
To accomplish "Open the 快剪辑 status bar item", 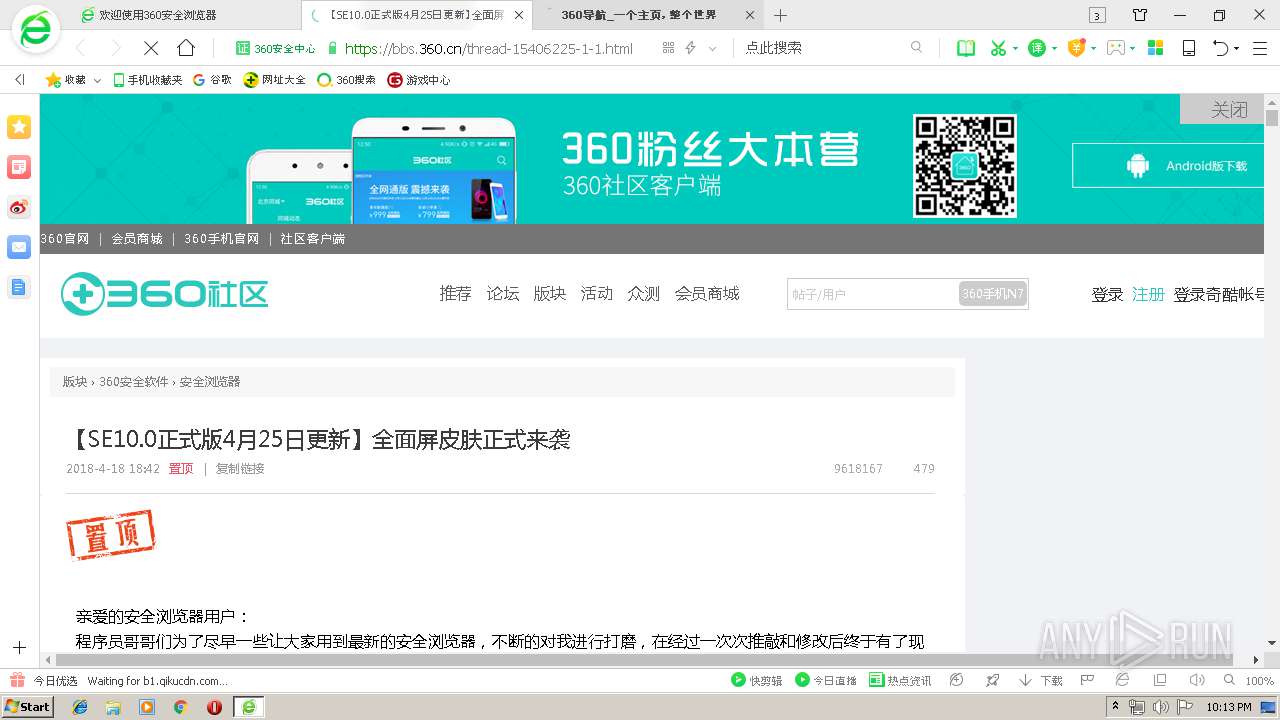I will pyautogui.click(x=757, y=680).
